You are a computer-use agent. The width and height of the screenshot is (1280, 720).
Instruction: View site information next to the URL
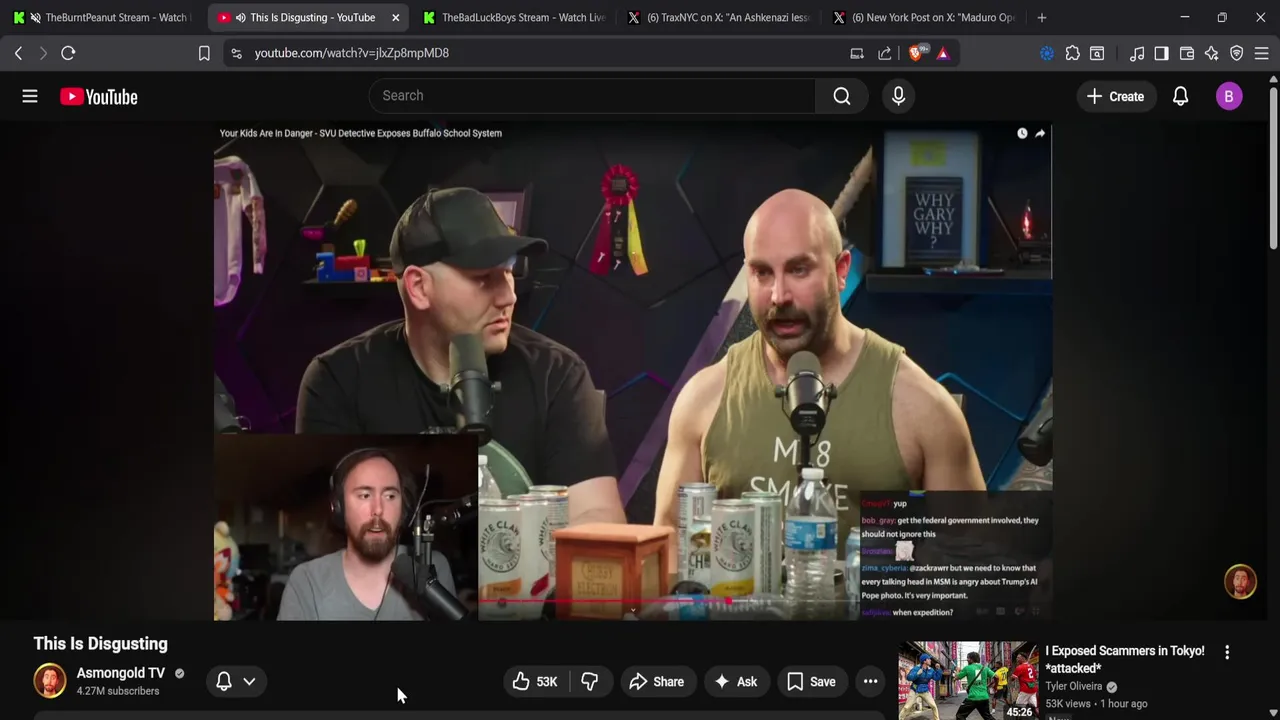point(236,53)
